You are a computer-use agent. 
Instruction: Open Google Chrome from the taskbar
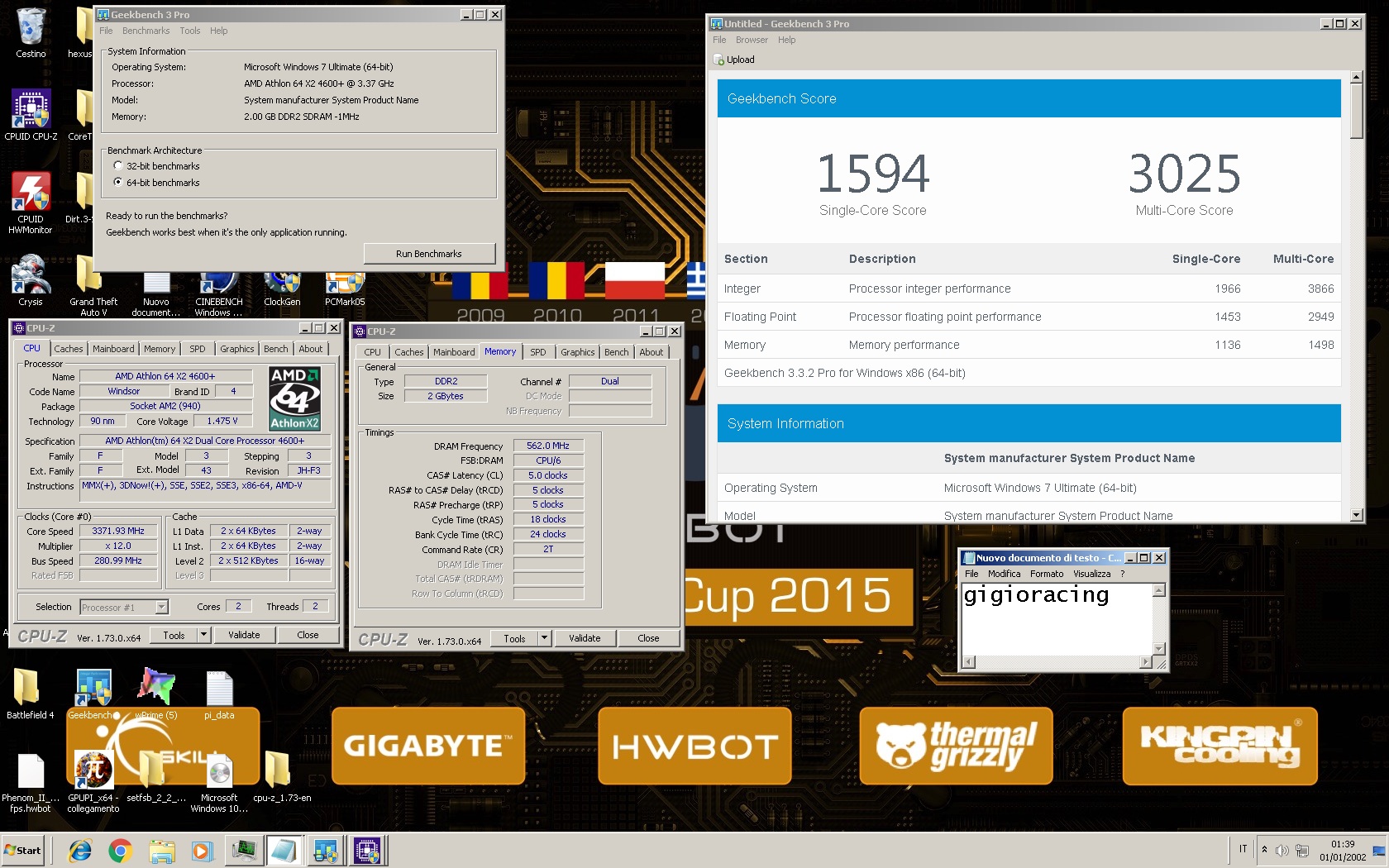coord(120,850)
